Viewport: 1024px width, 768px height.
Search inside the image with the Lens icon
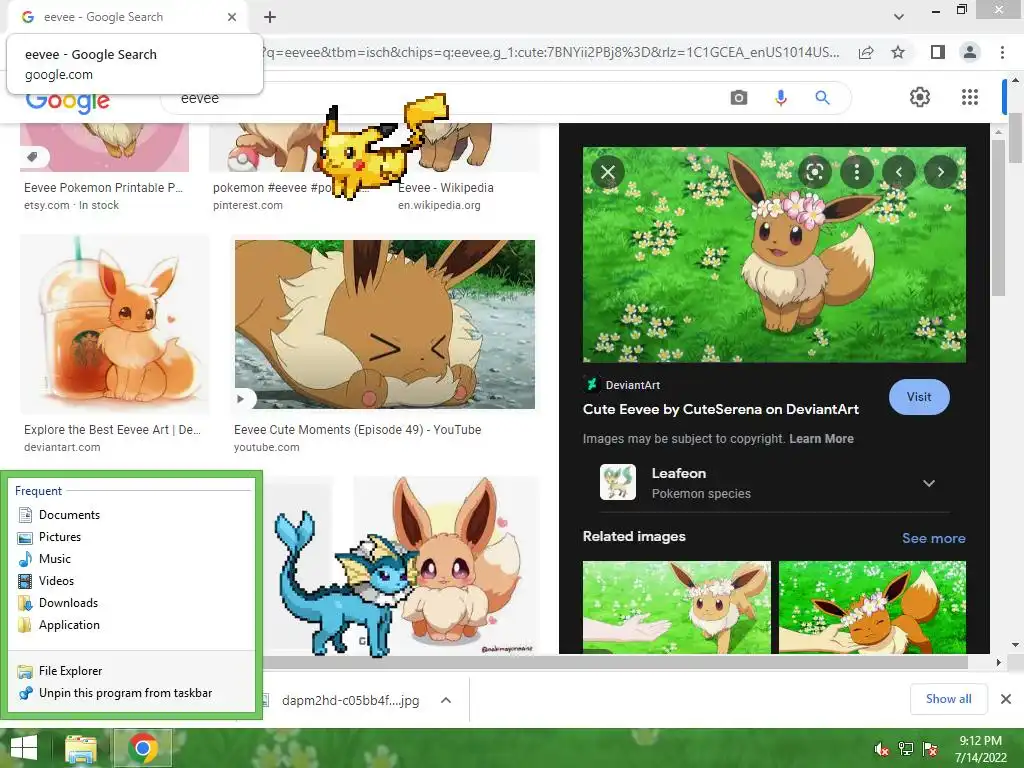click(x=814, y=172)
